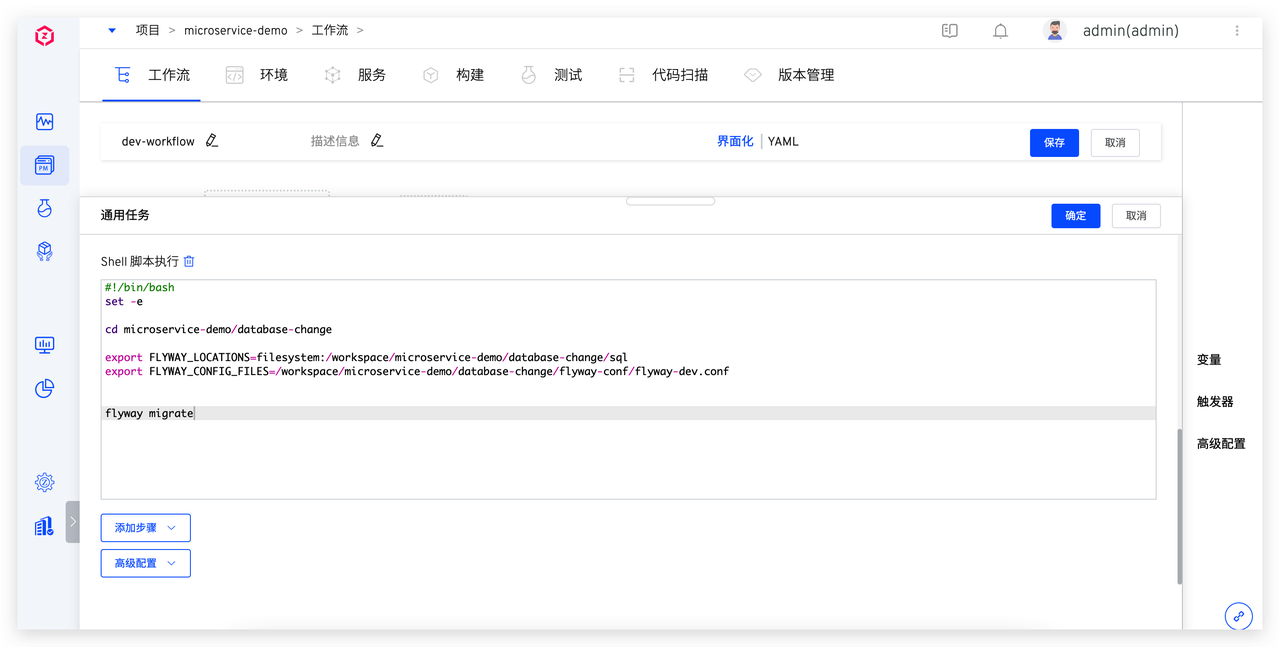
Task: Click the 保存 button
Action: (x=1054, y=143)
